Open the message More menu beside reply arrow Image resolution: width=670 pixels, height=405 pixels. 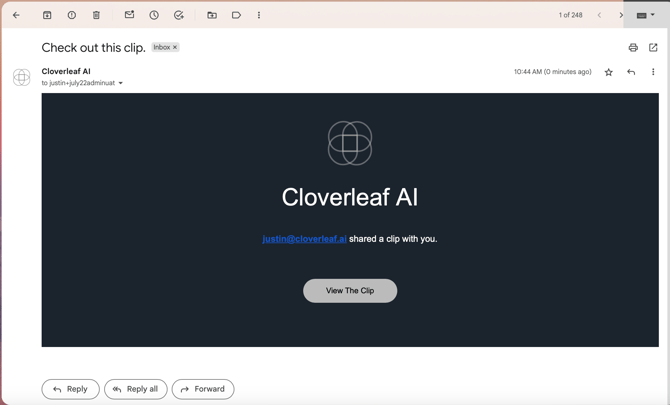(x=653, y=72)
